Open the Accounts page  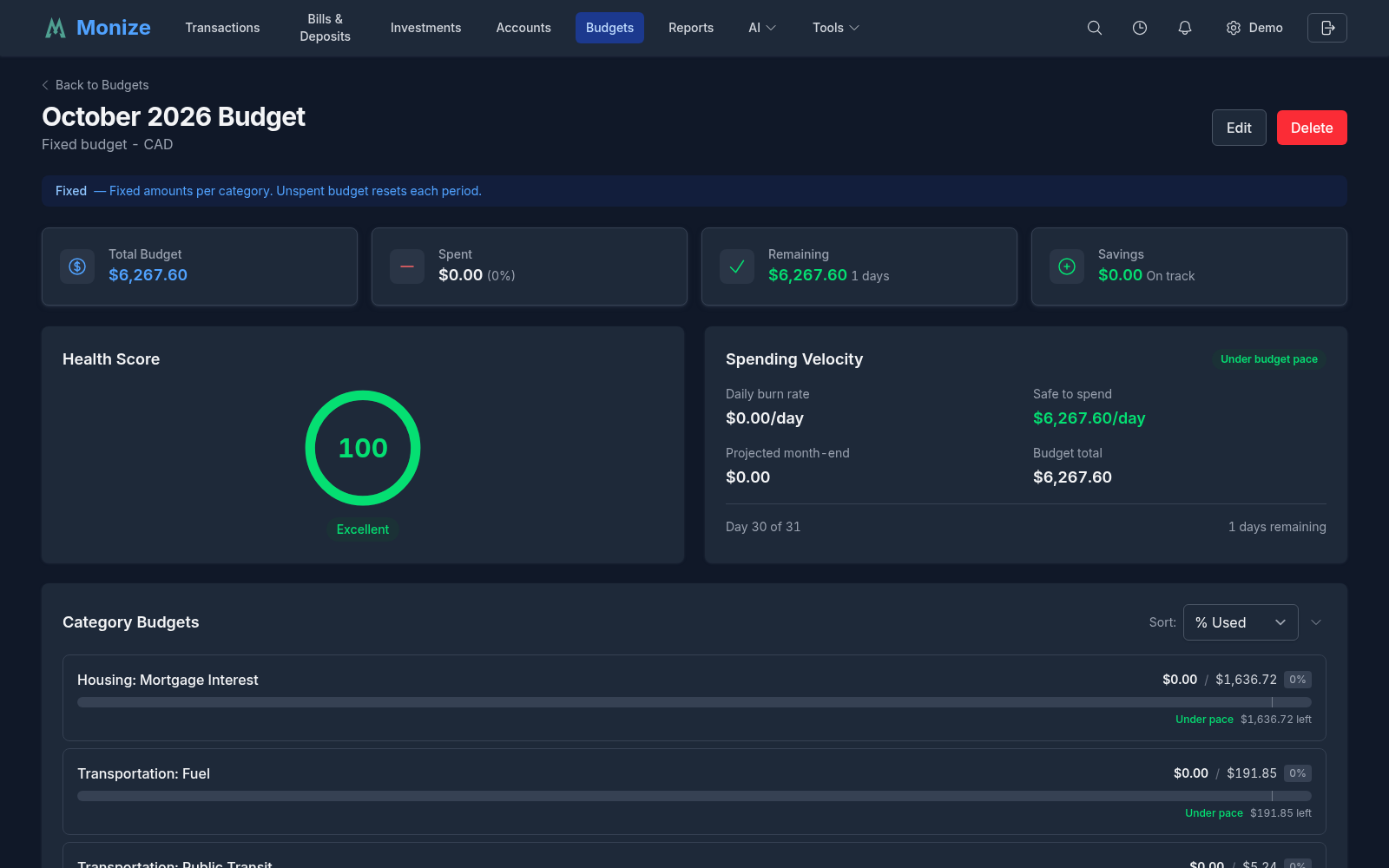click(x=523, y=28)
